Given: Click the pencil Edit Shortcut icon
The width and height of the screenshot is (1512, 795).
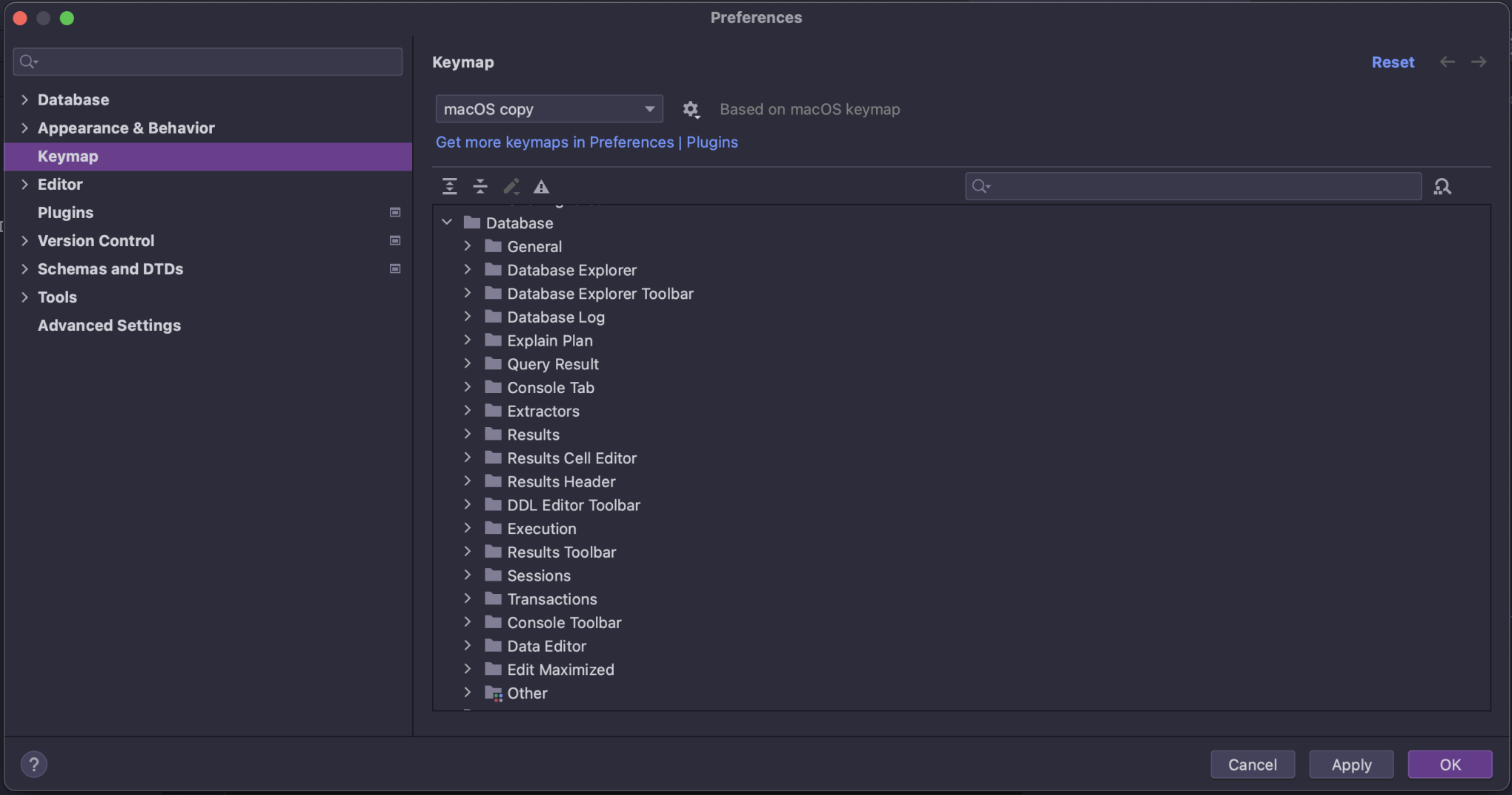Looking at the screenshot, I should click(x=511, y=186).
